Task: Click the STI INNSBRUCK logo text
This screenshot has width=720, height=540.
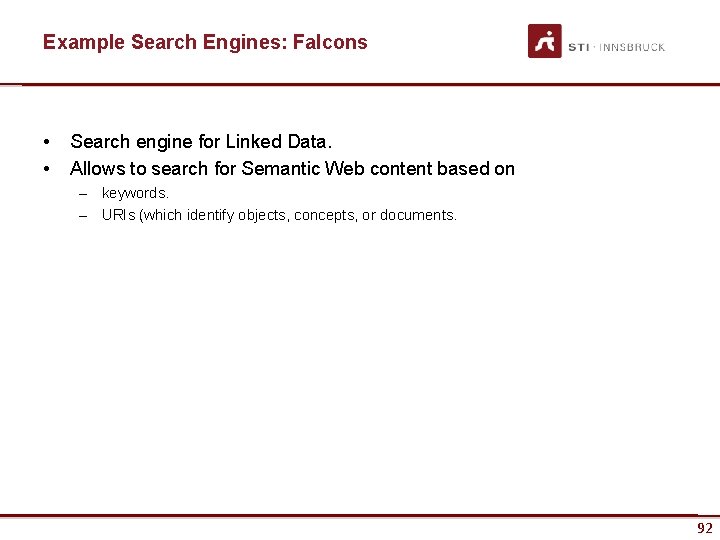Action: [616, 47]
